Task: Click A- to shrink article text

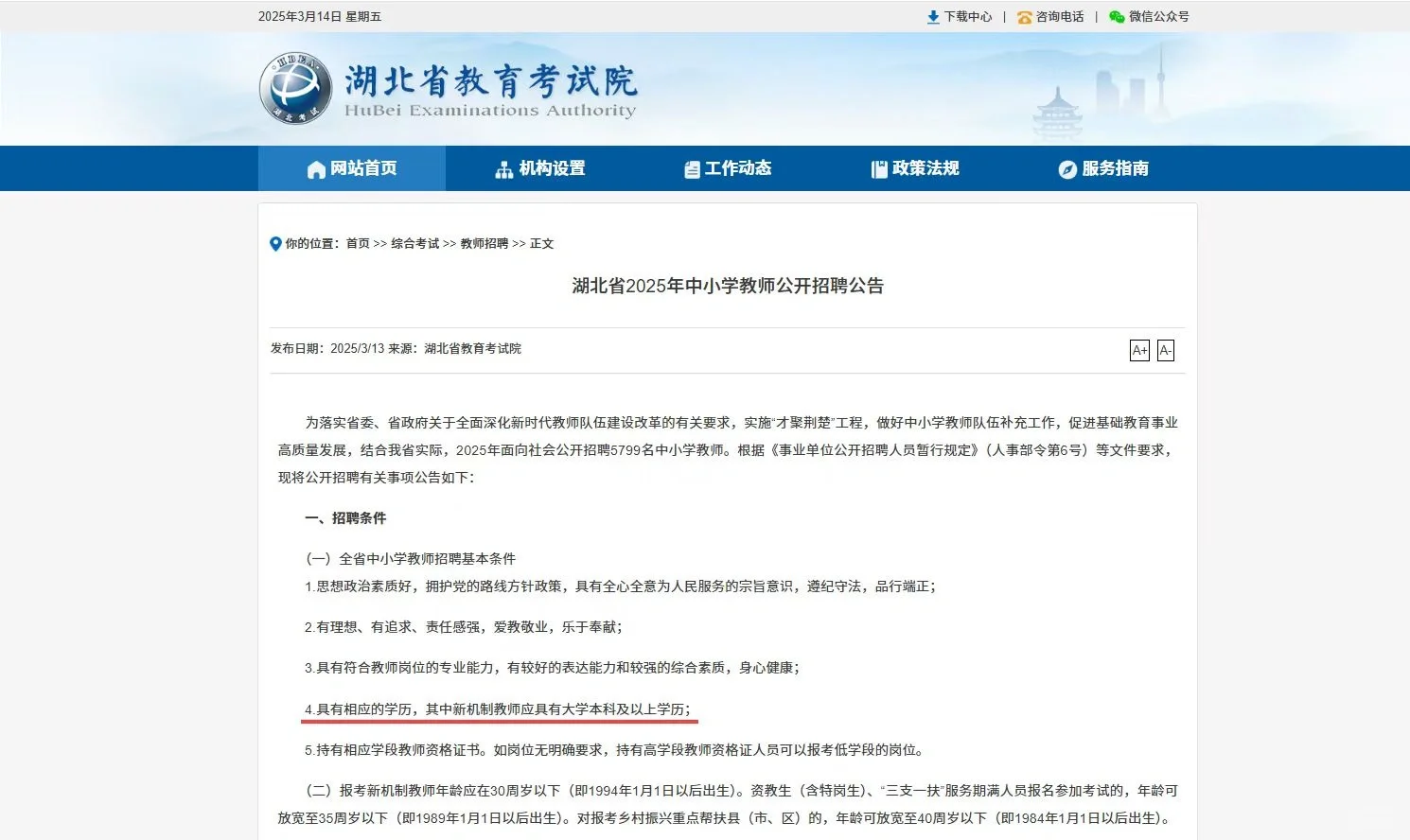Action: pos(1166,350)
